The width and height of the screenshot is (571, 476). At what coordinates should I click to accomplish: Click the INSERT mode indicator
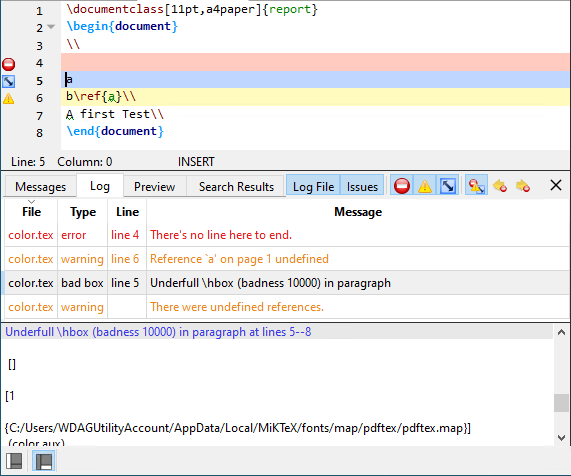(x=196, y=162)
